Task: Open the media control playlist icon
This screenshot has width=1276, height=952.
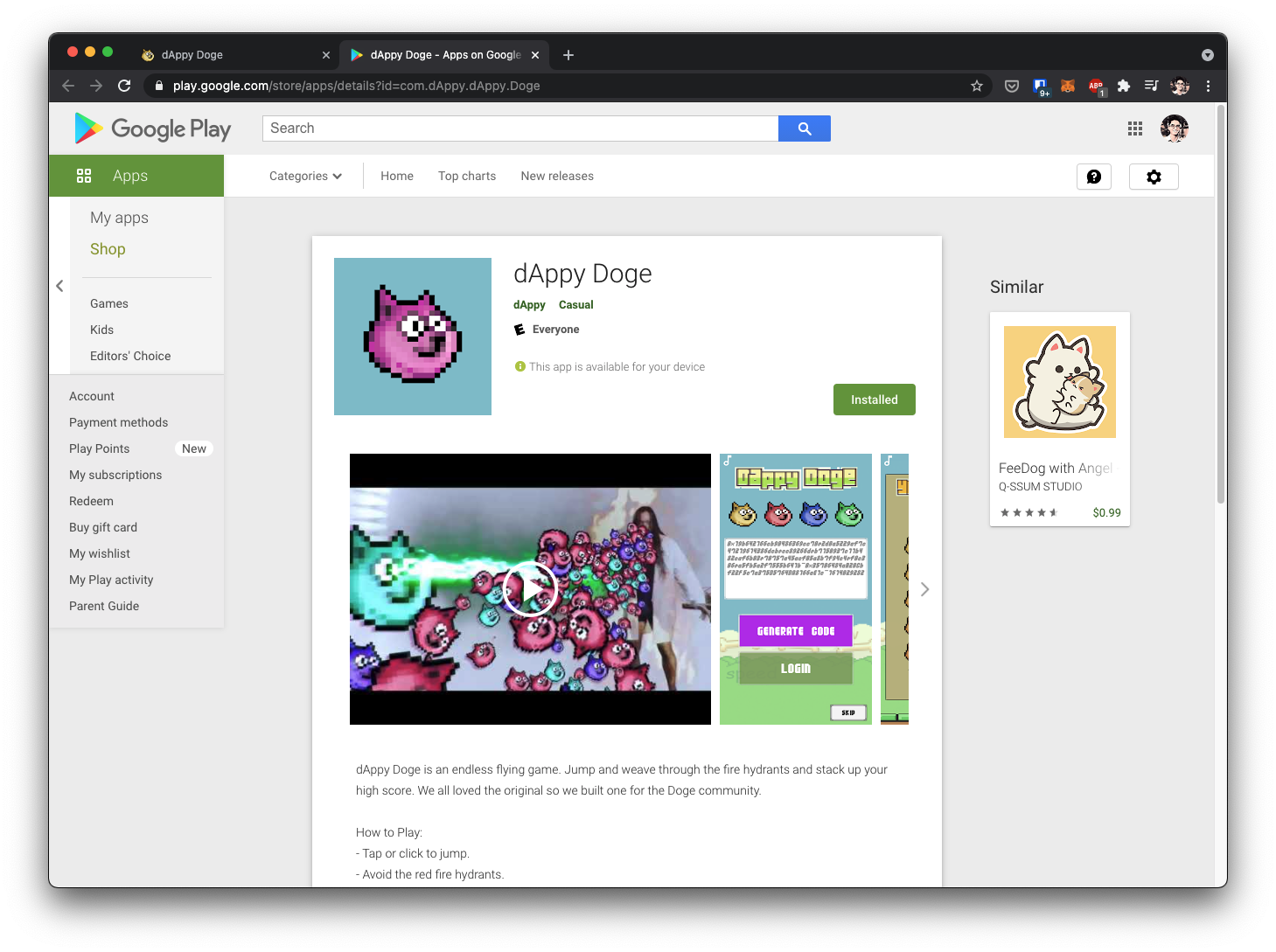Action: 1151,86
